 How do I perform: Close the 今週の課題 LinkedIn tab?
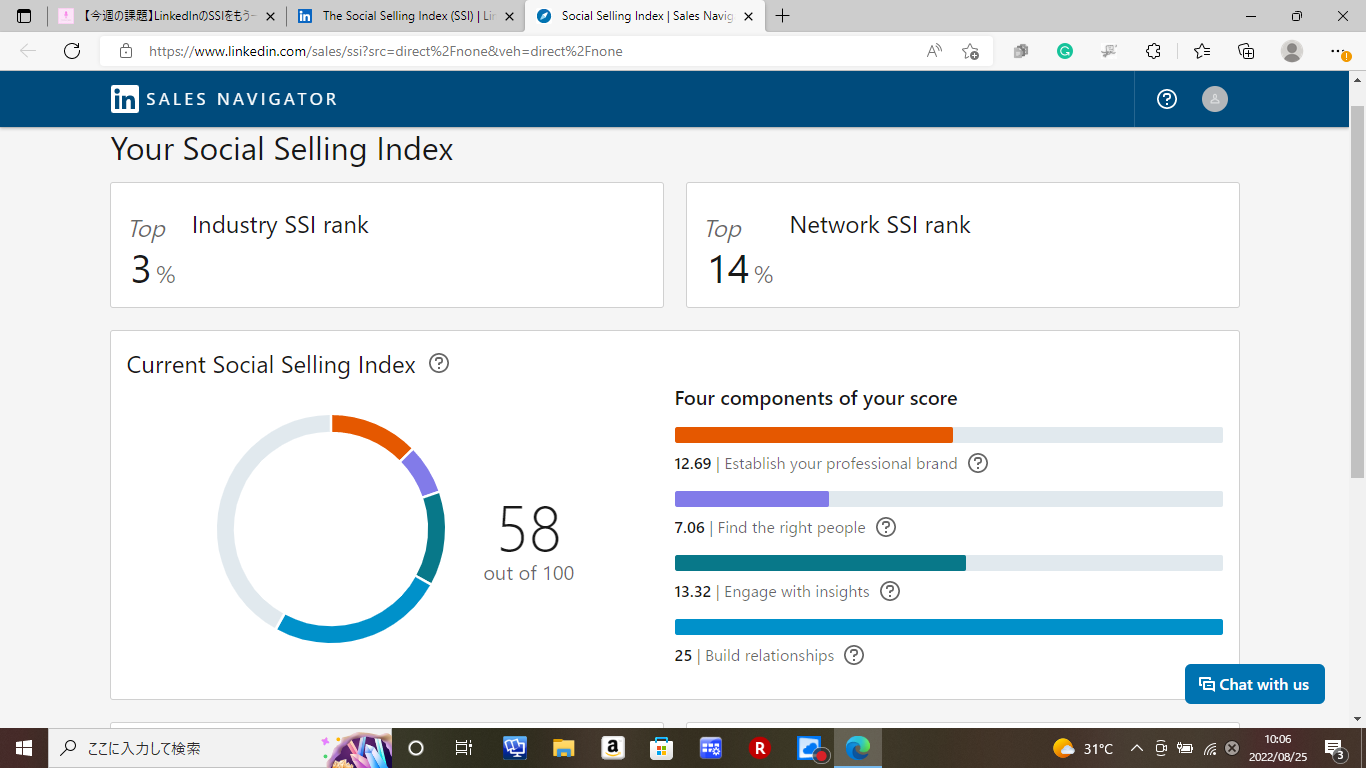271,16
